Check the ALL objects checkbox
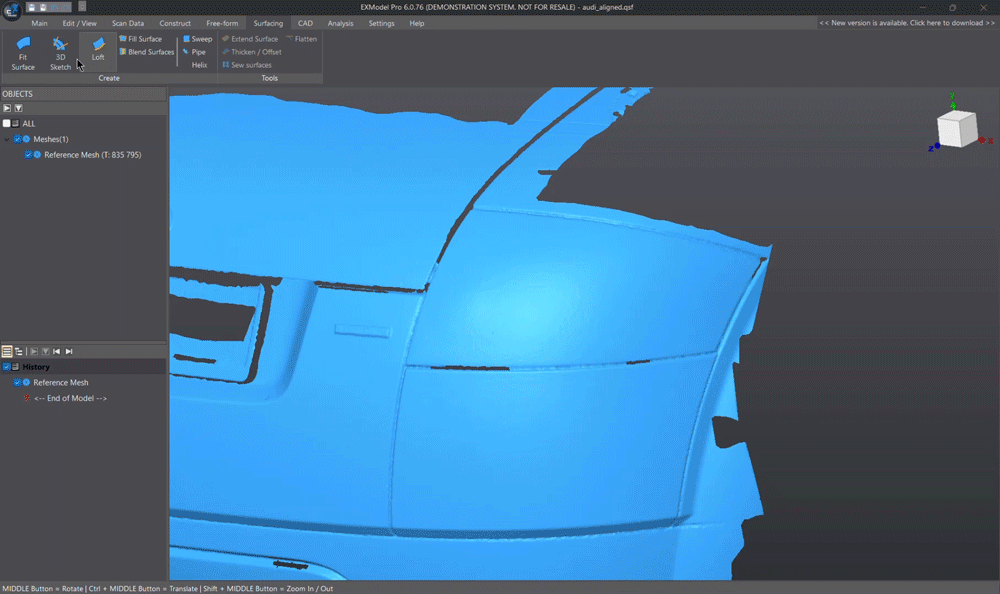Screen dimensions: 1000x594 click(x=7, y=124)
